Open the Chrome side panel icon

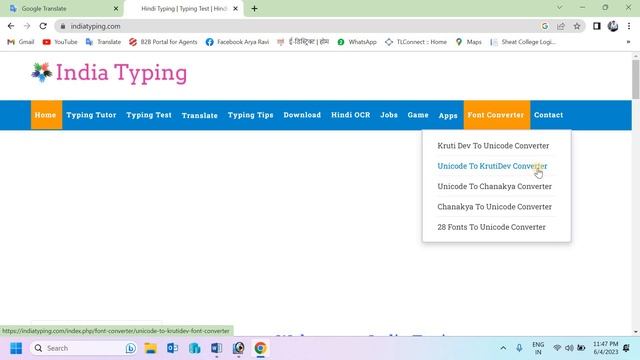[x=597, y=26]
